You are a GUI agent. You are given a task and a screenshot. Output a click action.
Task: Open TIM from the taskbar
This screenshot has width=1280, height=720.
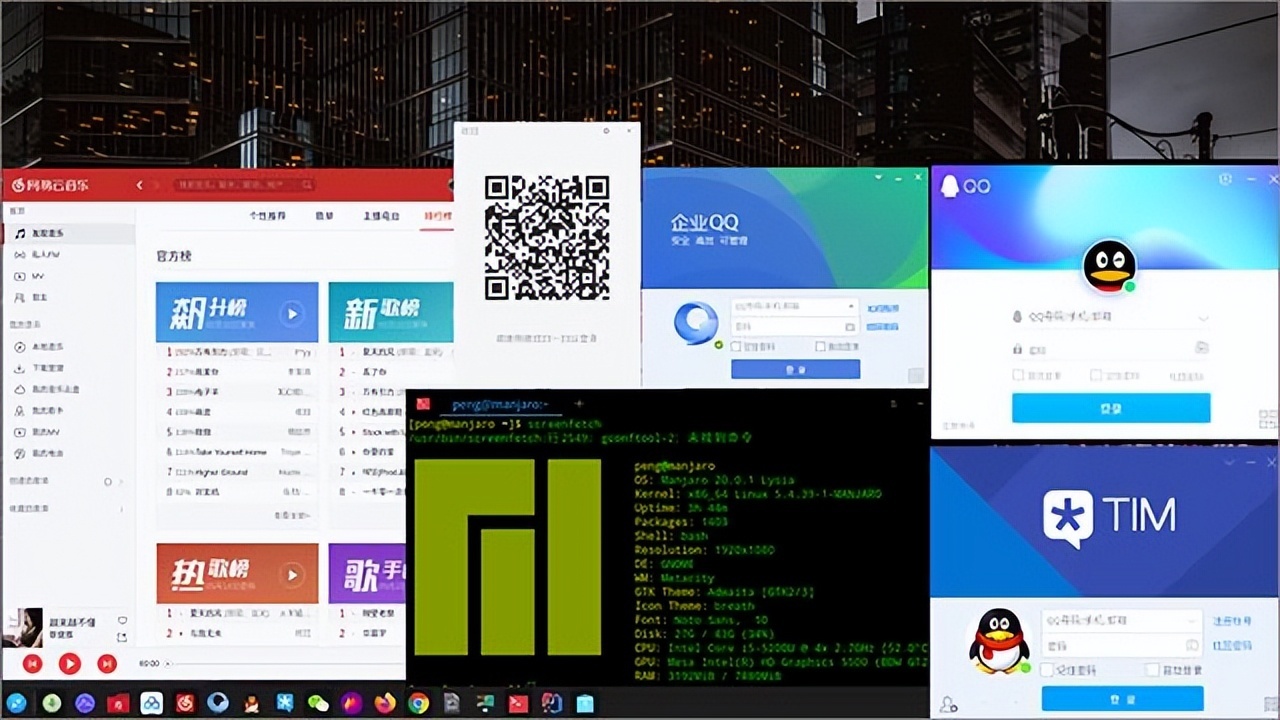pos(285,703)
